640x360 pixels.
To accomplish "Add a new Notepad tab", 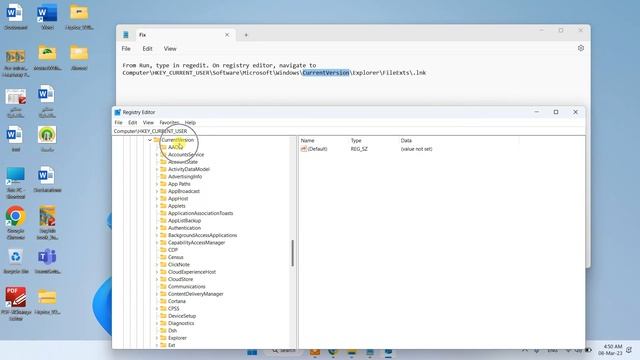I will click(x=246, y=35).
